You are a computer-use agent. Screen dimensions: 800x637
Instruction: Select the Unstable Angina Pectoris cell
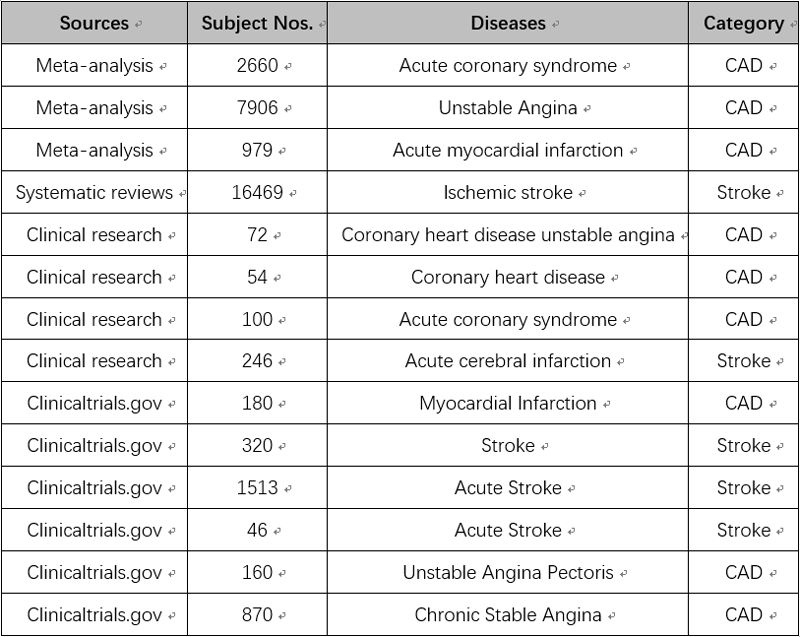coord(508,572)
